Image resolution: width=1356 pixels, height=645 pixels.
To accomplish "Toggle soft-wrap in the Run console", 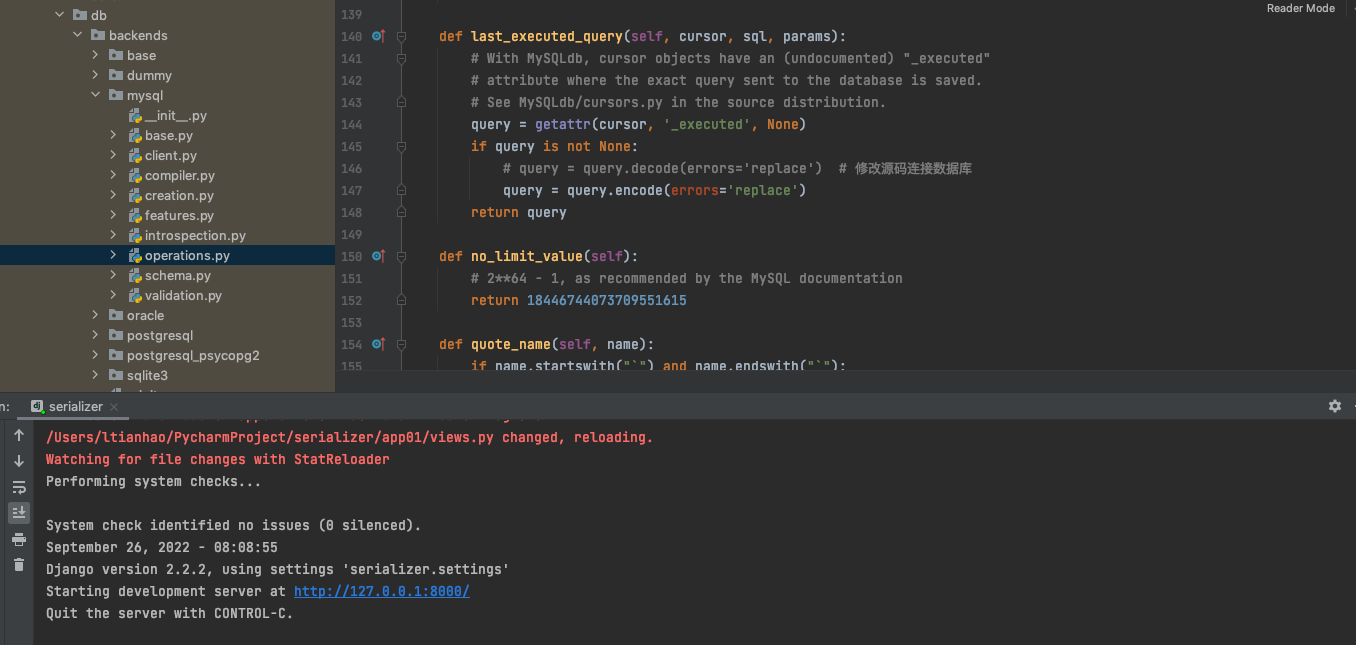I will click(18, 487).
